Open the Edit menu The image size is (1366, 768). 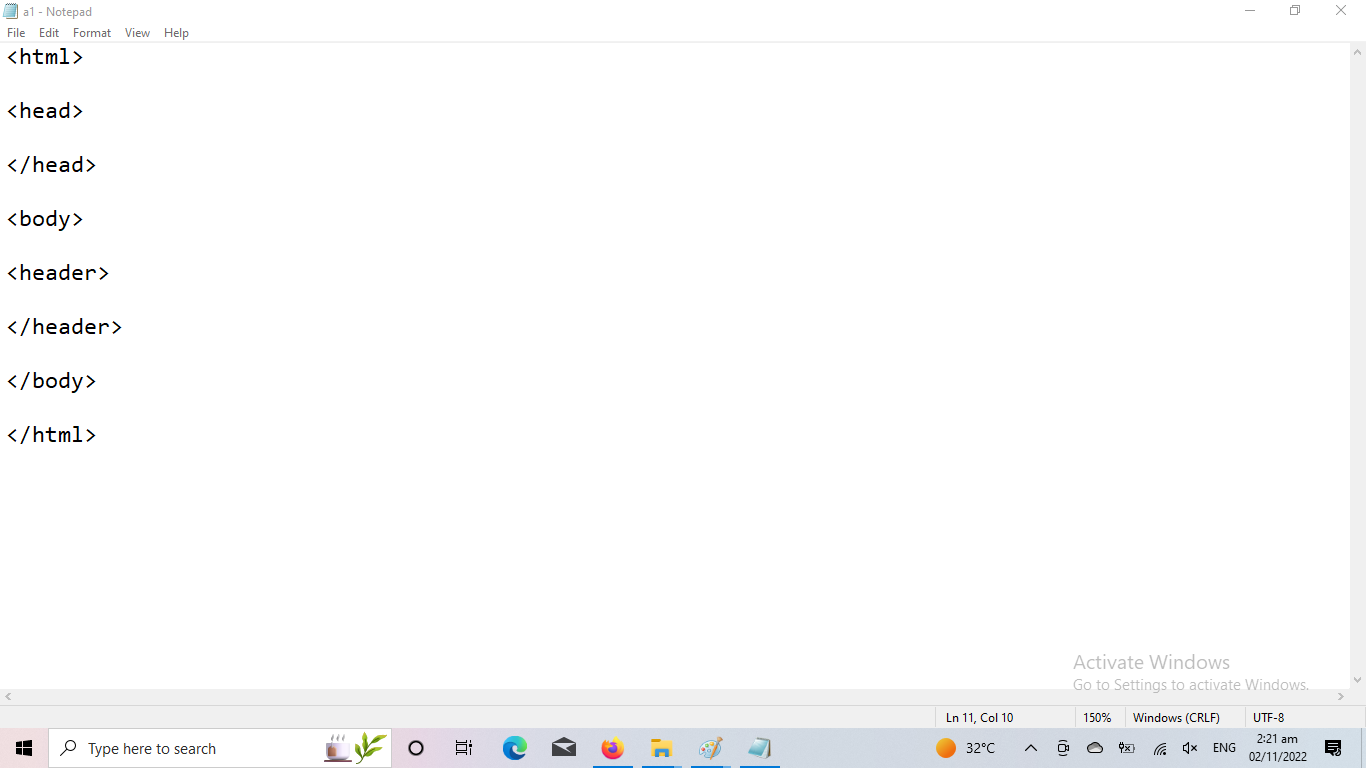point(49,33)
